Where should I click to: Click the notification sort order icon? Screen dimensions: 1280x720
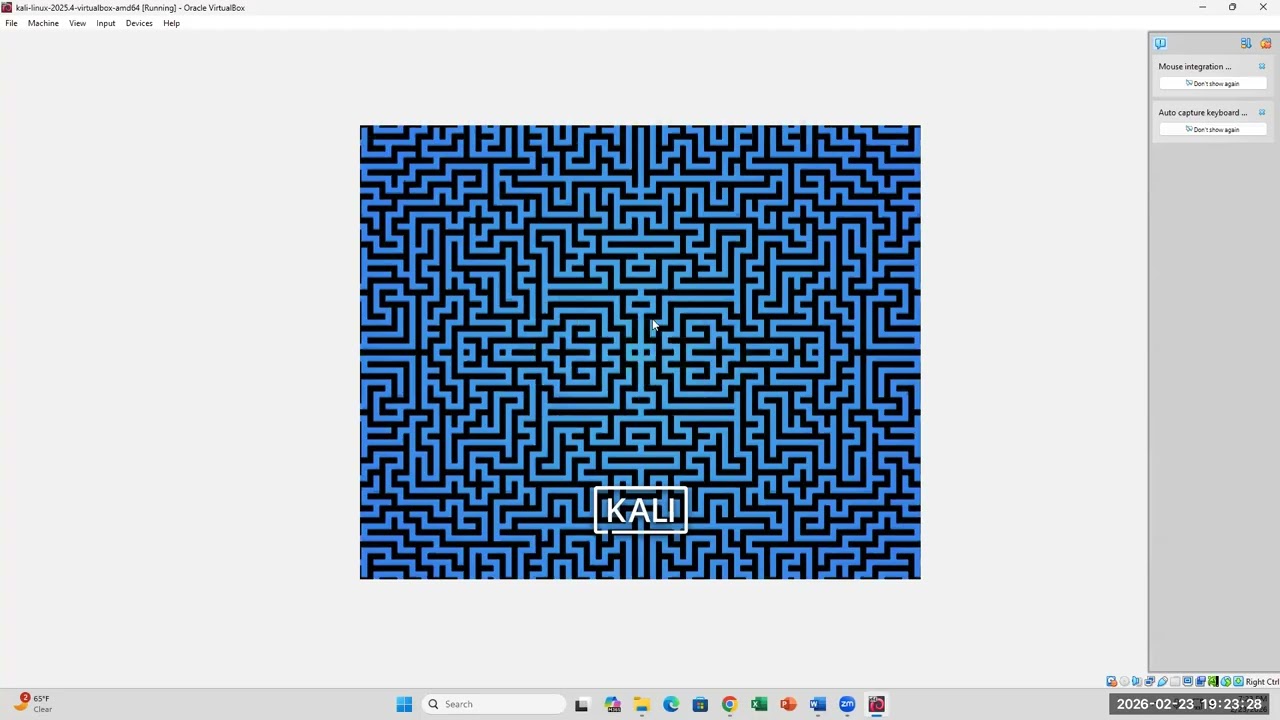(1246, 43)
